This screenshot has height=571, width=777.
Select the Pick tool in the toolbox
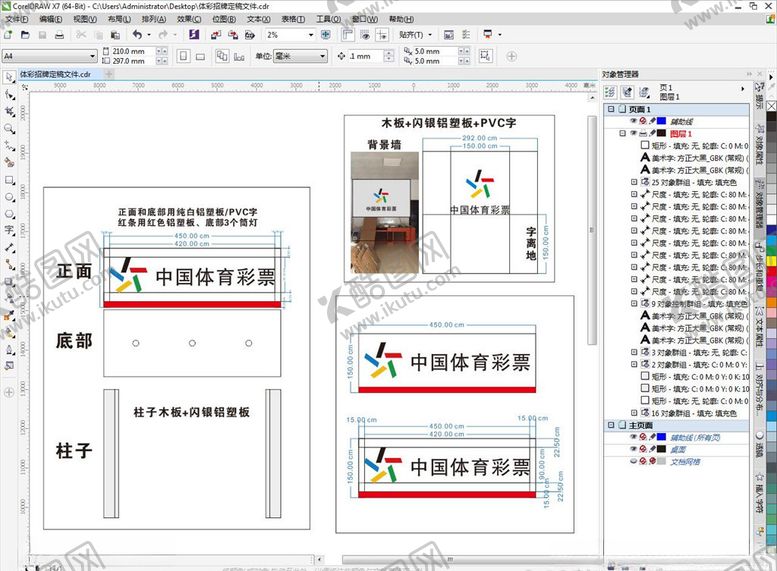[9, 76]
